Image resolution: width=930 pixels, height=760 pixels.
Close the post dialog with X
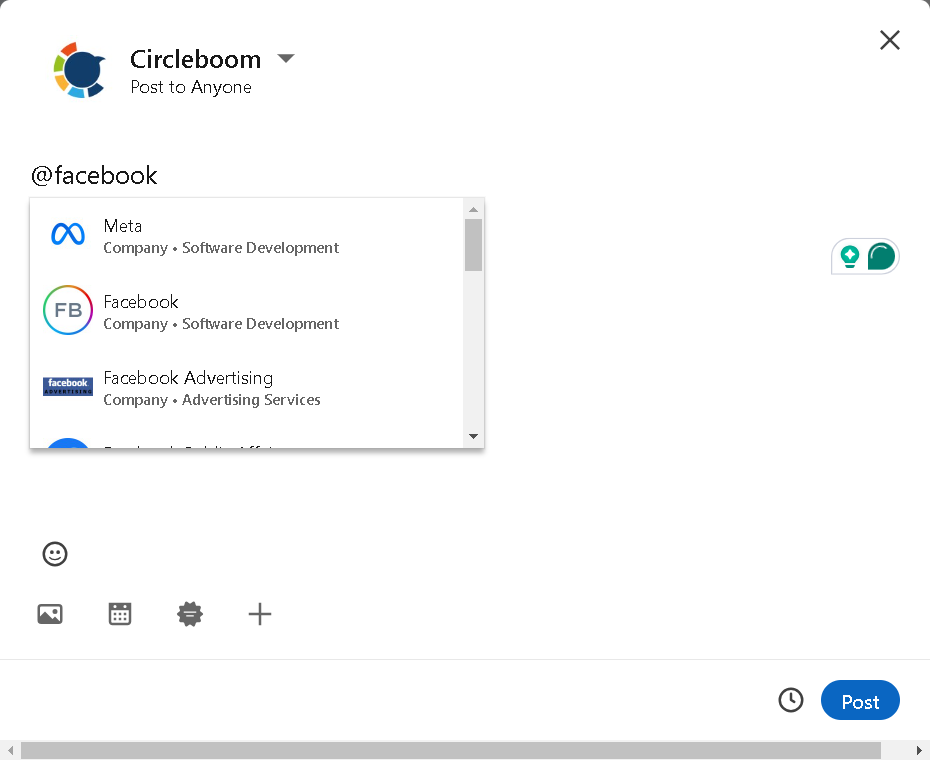[x=890, y=40]
